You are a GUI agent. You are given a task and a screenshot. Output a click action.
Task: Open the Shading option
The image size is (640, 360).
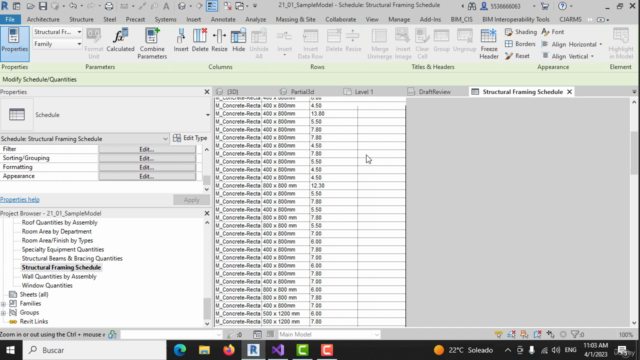pos(520,32)
